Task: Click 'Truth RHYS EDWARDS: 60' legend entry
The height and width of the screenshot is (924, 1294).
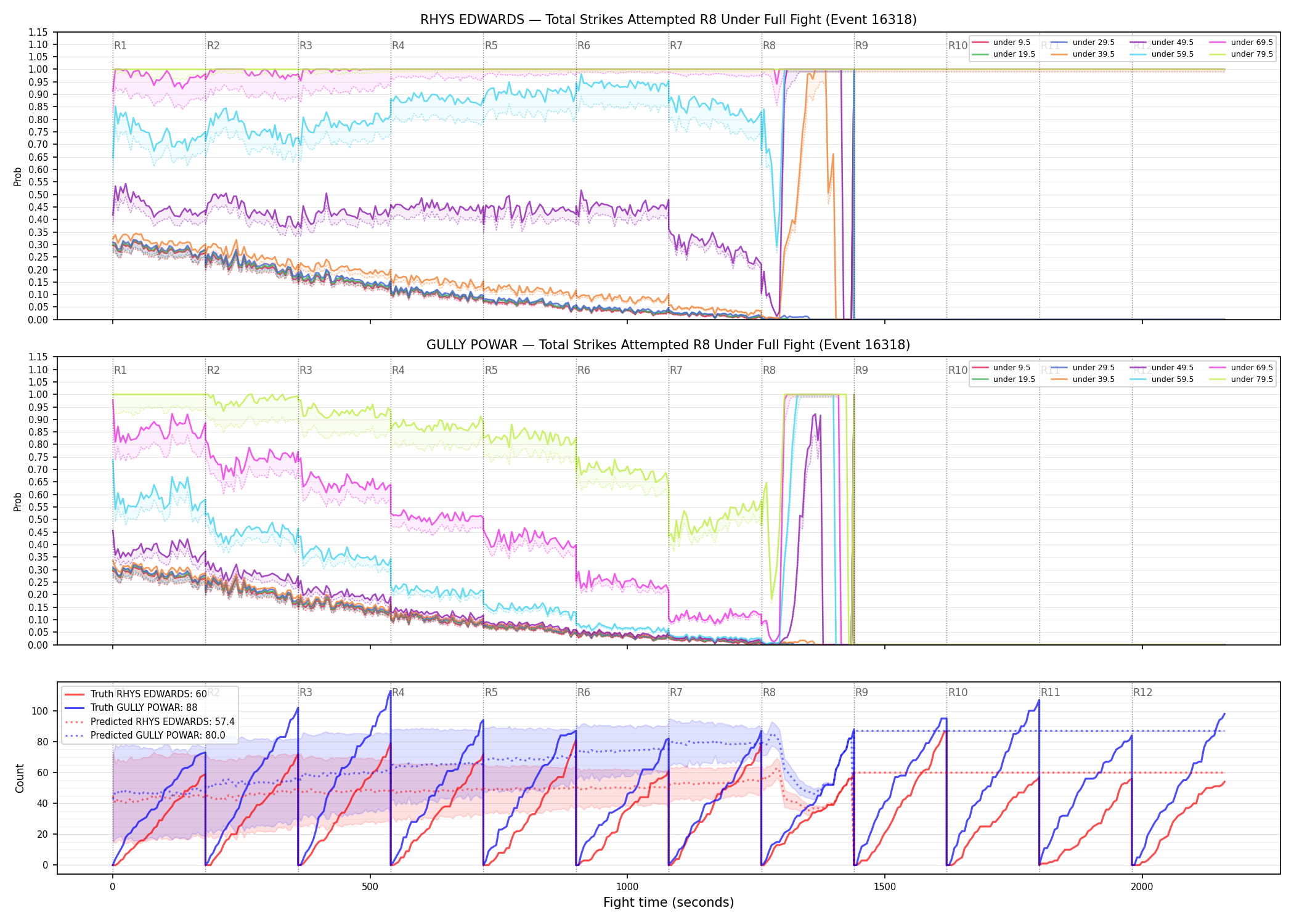Action: click(x=136, y=694)
